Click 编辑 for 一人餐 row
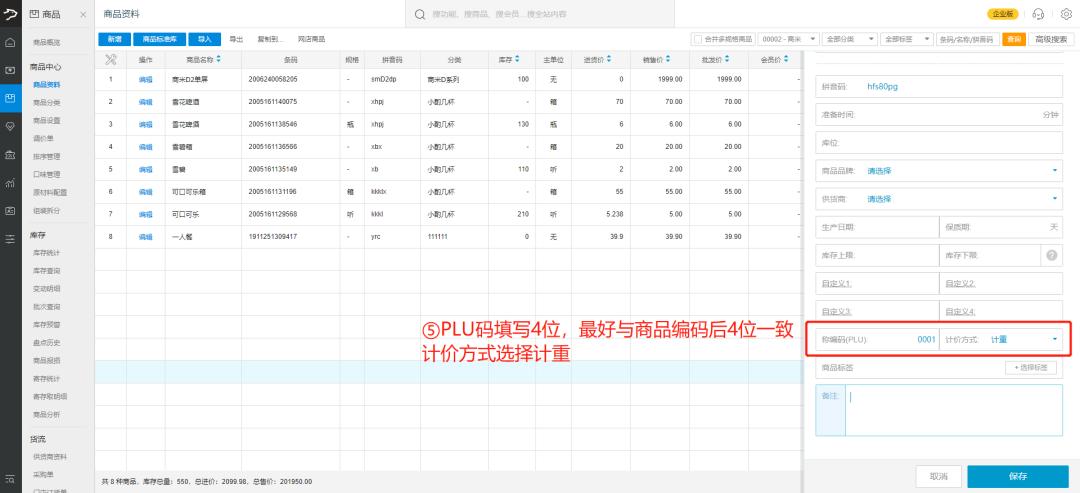The image size is (1080, 493). pos(145,237)
